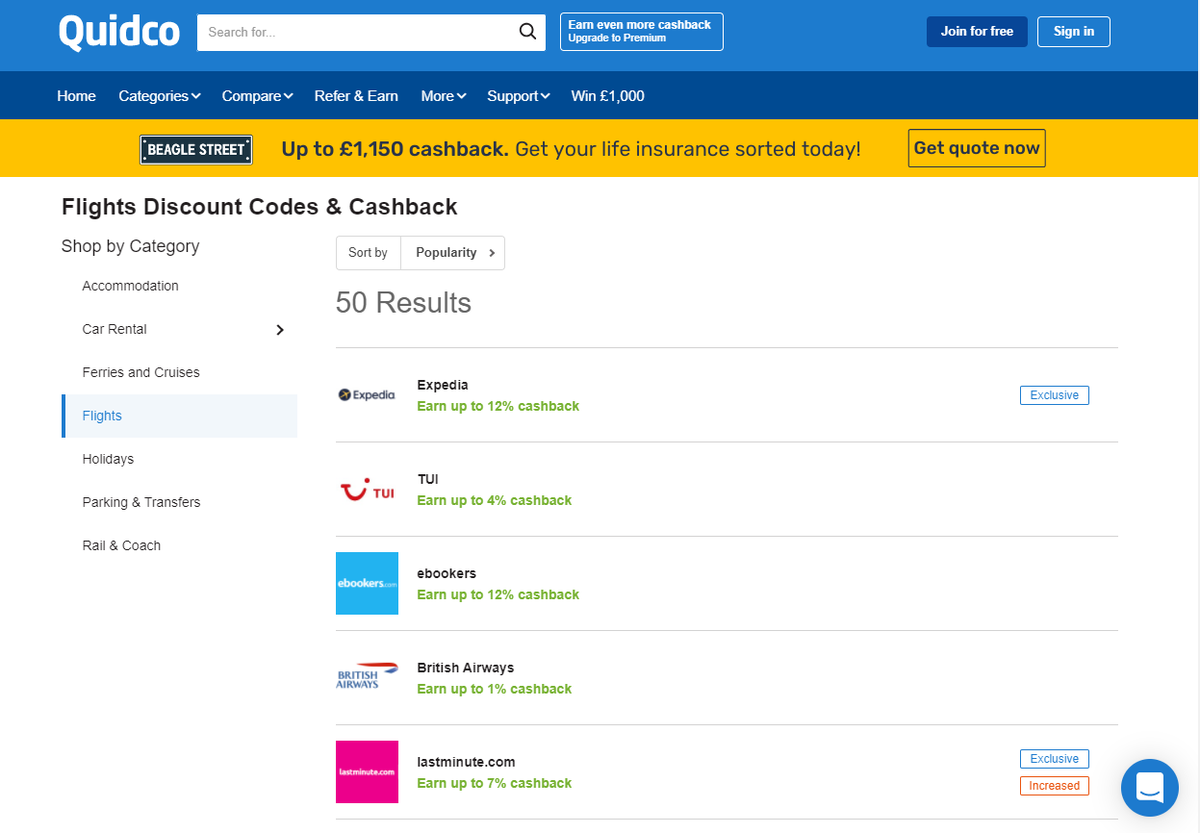The height and width of the screenshot is (833, 1200).
Task: Click the Join for free button
Action: pos(976,31)
